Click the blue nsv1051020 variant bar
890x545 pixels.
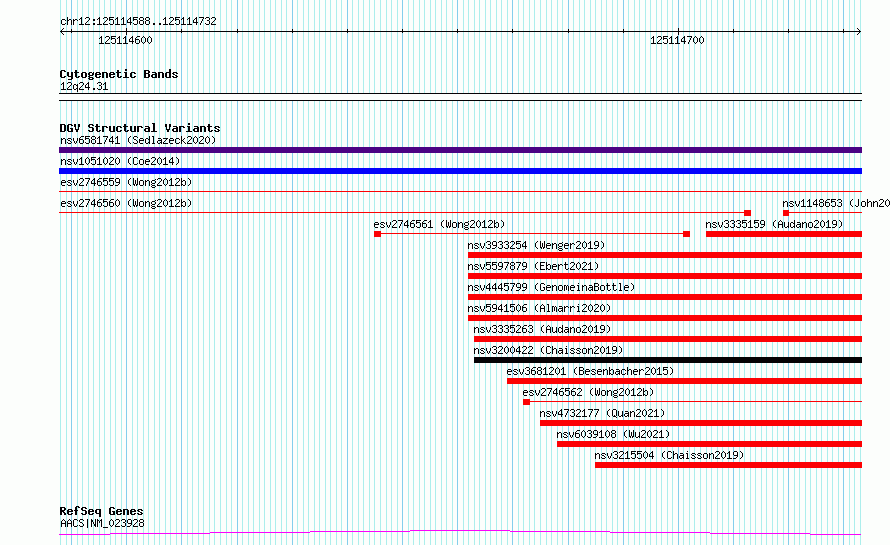(x=460, y=171)
